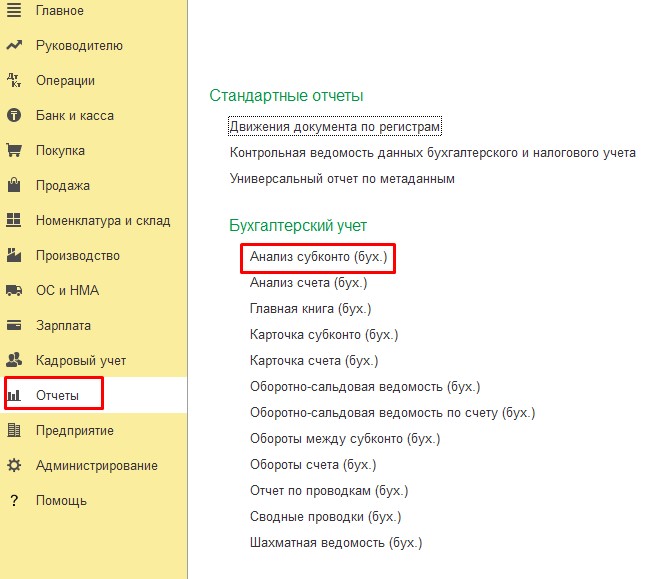Open the Кадровый учет section
The width and height of the screenshot is (668, 579).
pos(81,360)
